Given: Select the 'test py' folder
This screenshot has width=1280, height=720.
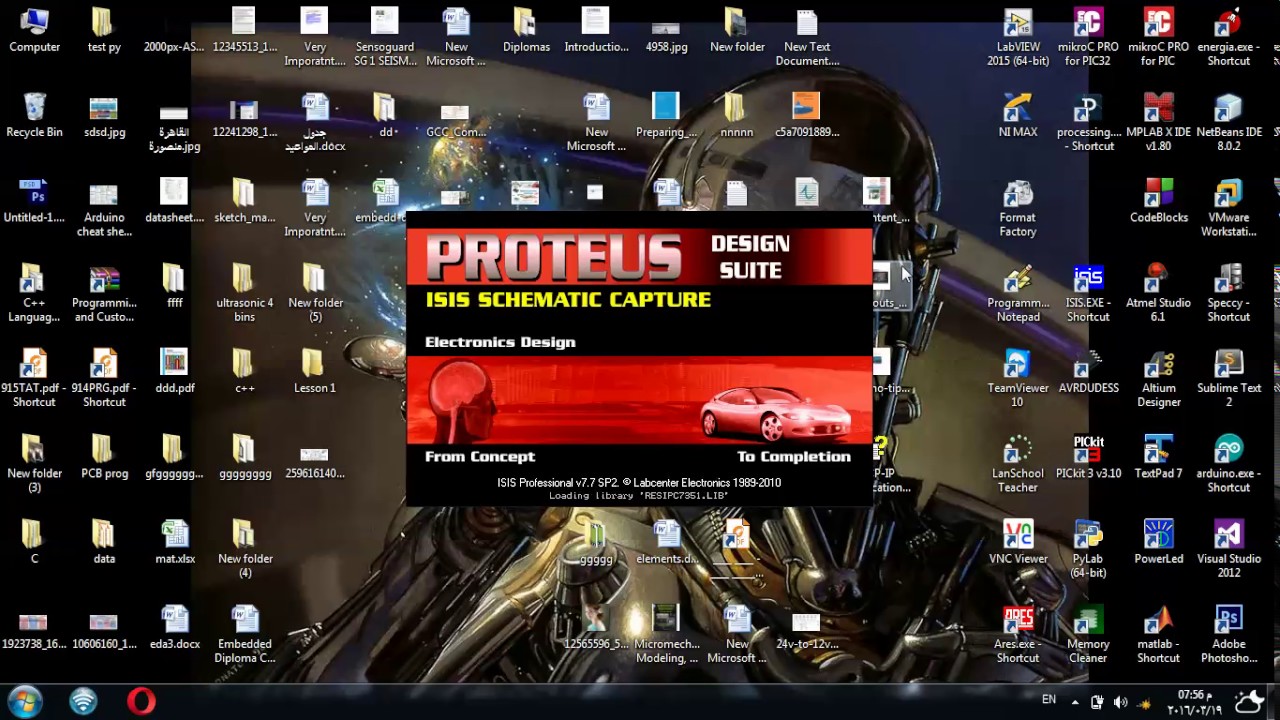Looking at the screenshot, I should [x=104, y=31].
